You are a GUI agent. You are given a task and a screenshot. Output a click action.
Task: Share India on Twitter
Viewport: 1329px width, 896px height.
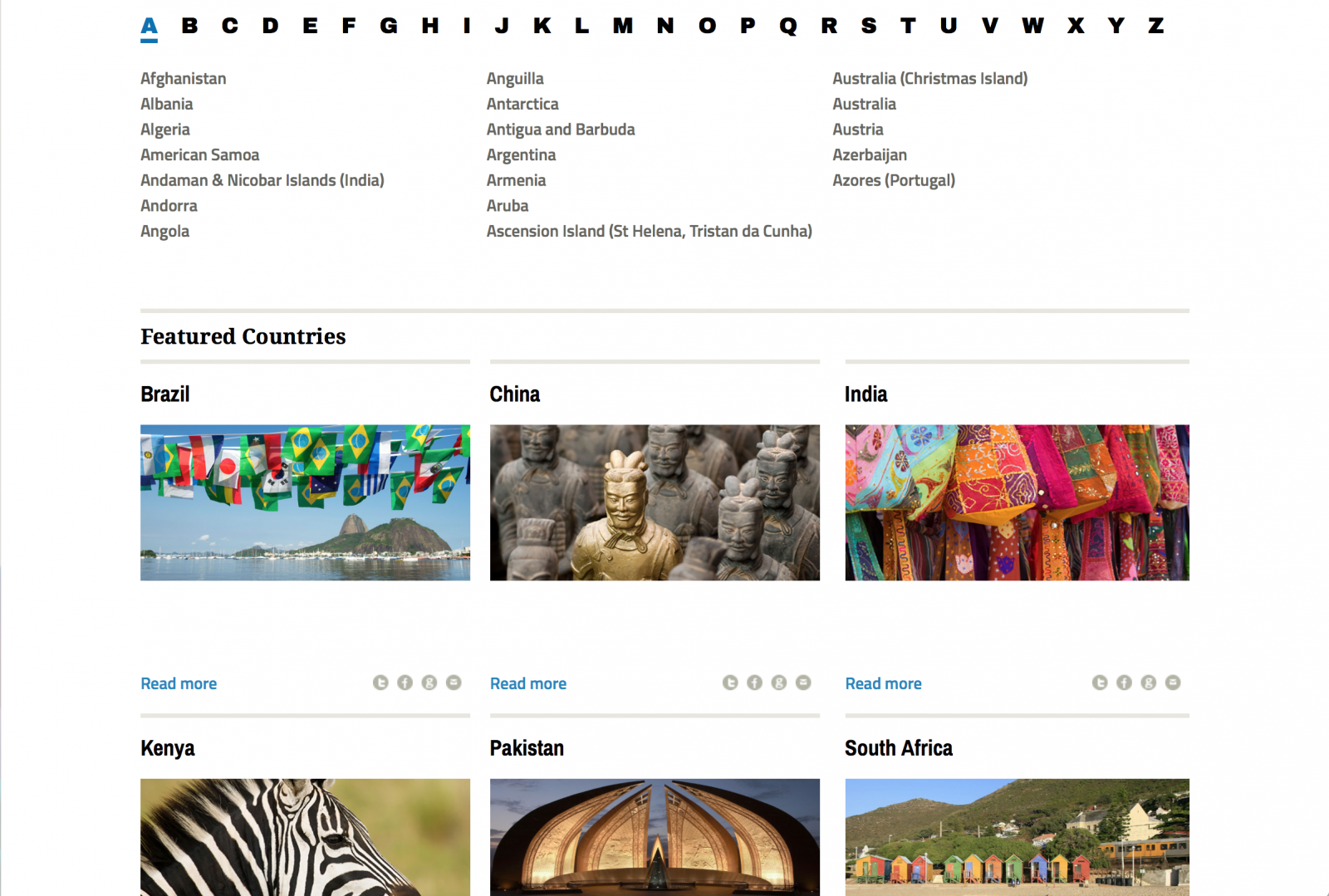click(x=1100, y=683)
